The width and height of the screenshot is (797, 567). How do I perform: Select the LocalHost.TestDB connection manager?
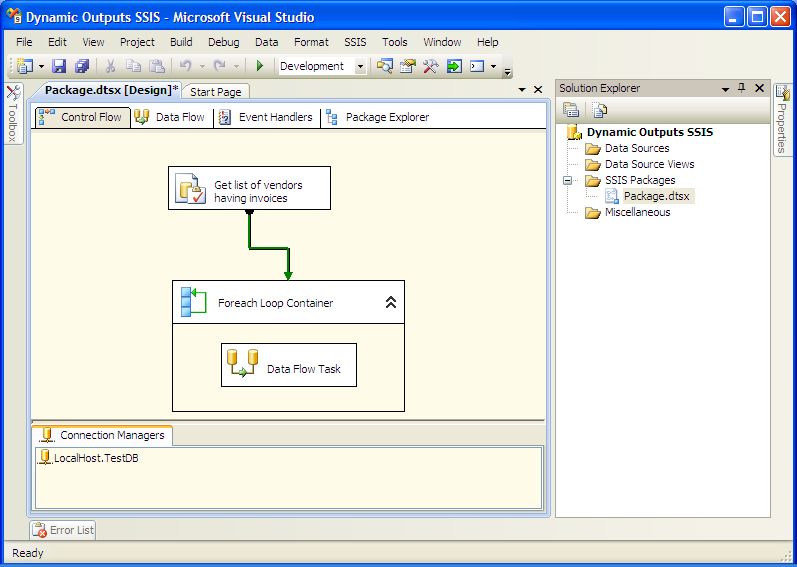(88, 458)
